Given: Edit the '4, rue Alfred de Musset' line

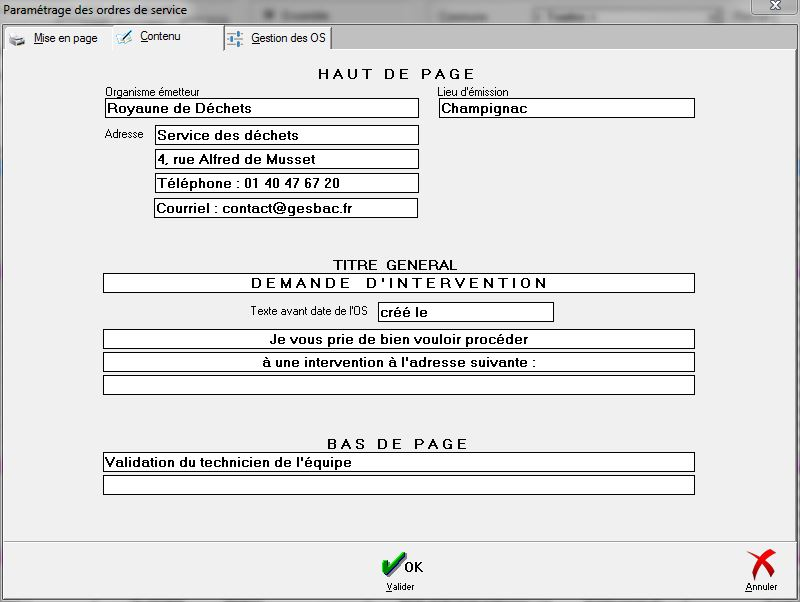Looking at the screenshot, I should (x=286, y=159).
